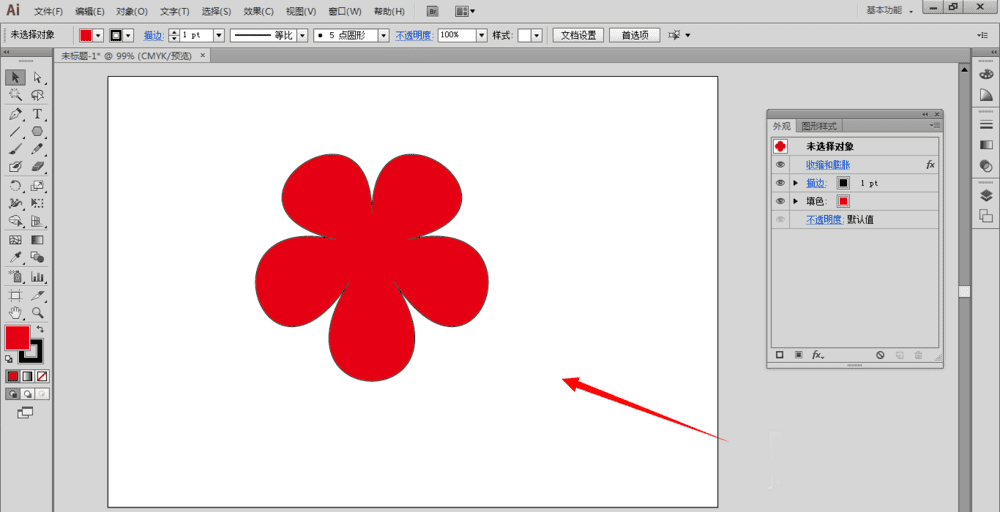
Task: Select the Selection (black arrow) tool
Action: (x=15, y=78)
